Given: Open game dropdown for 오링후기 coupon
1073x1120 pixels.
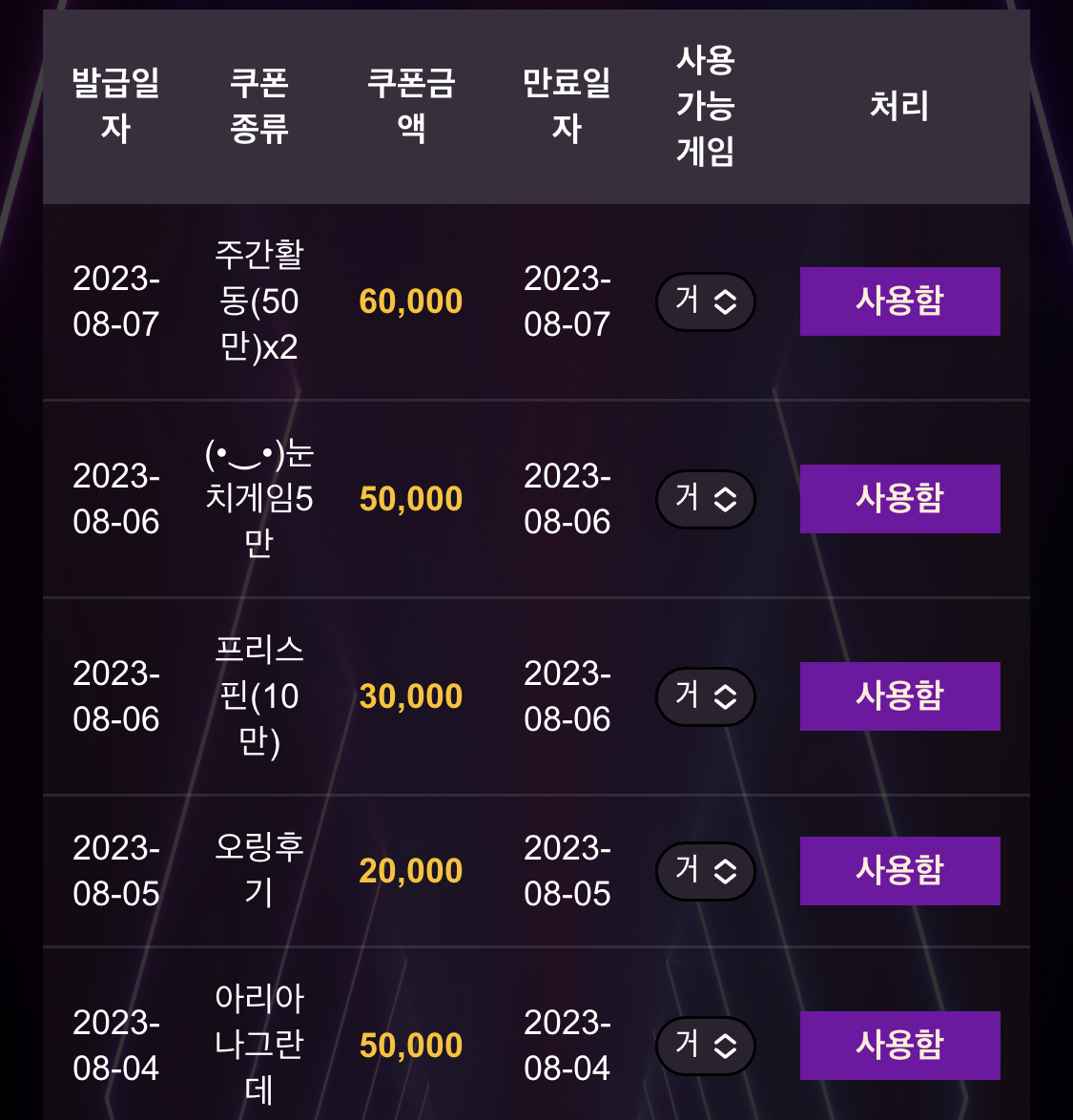Looking at the screenshot, I should click(706, 871).
